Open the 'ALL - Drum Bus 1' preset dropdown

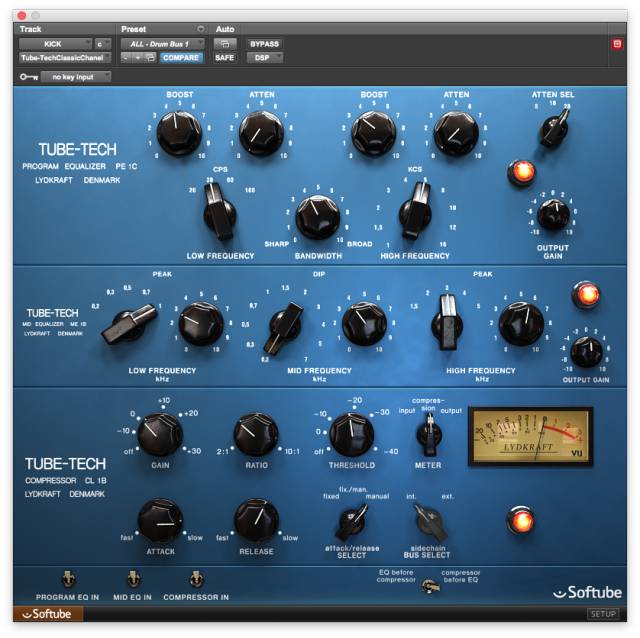[x=162, y=44]
